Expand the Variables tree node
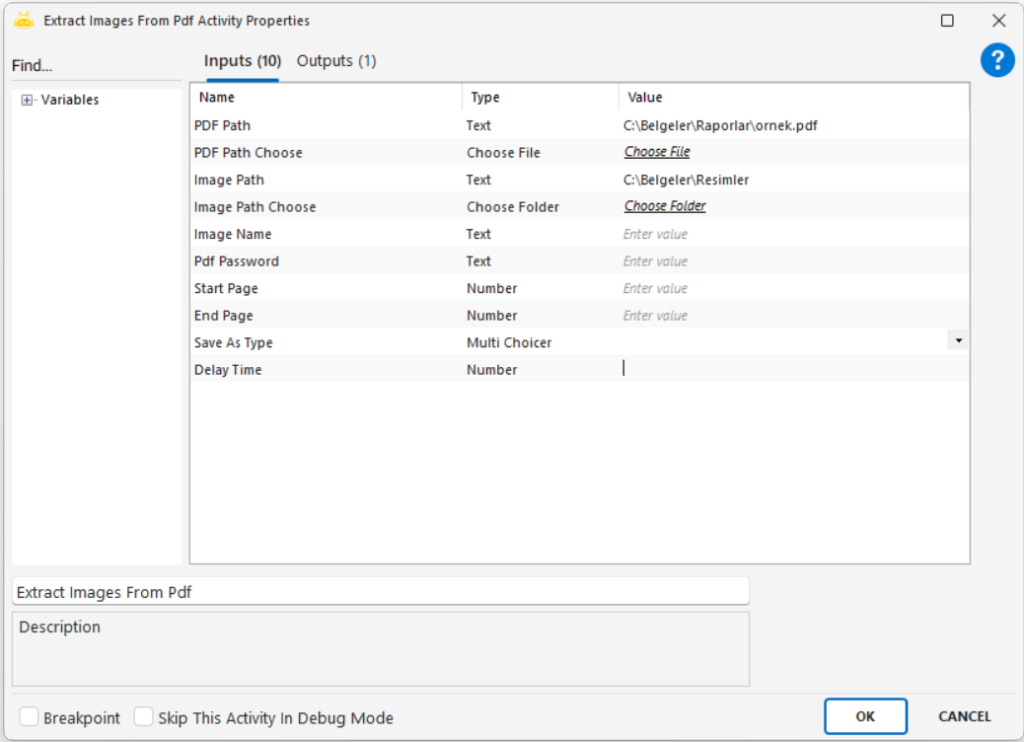The image size is (1024, 742). (x=27, y=100)
